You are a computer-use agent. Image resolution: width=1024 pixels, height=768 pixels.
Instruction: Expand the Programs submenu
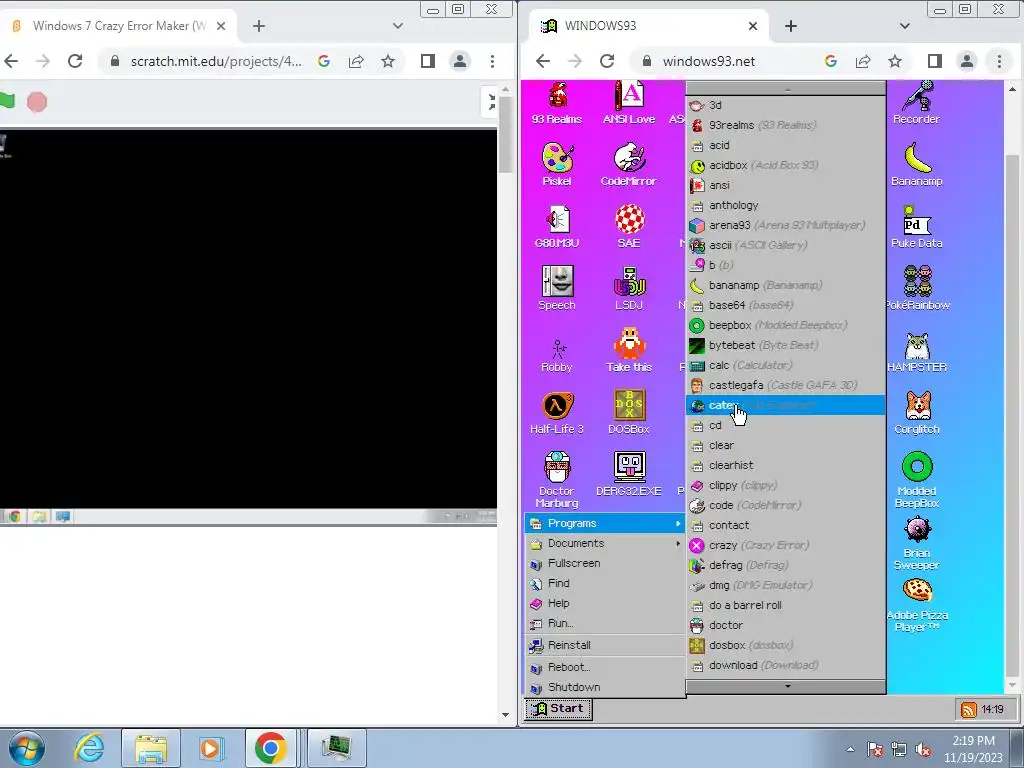pyautogui.click(x=605, y=523)
